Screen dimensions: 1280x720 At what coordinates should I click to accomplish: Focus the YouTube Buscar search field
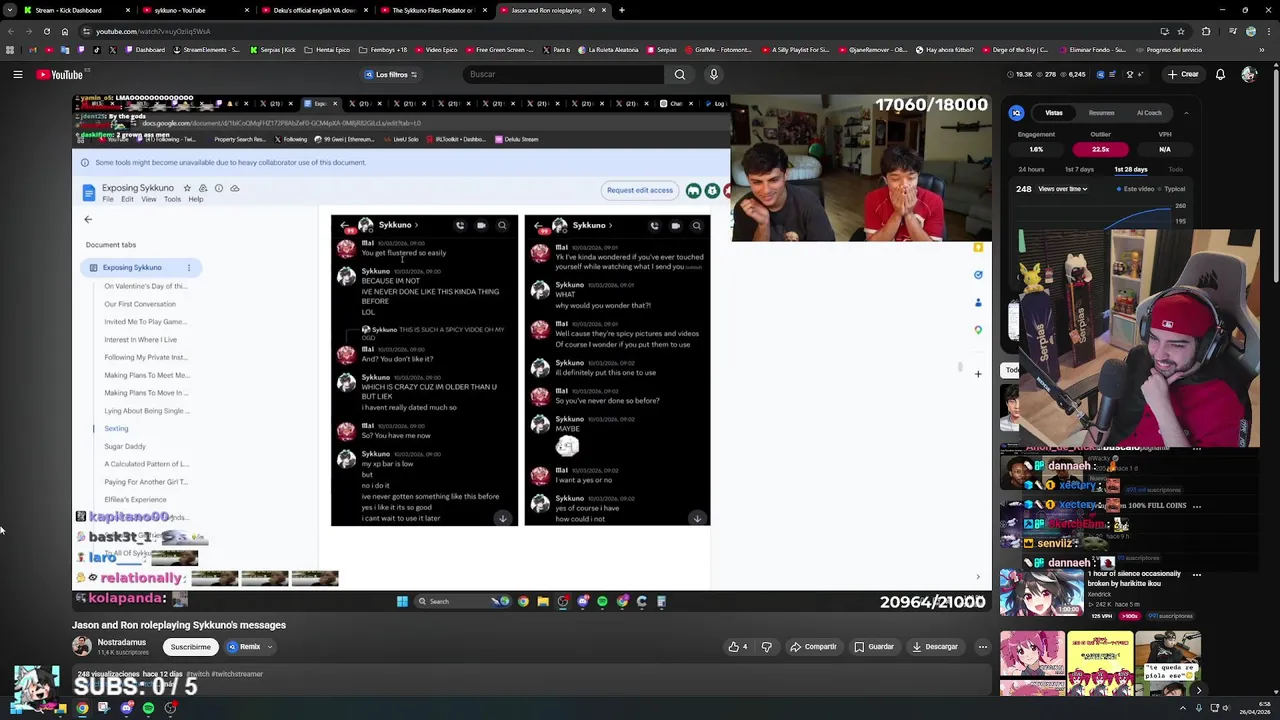pos(563,74)
